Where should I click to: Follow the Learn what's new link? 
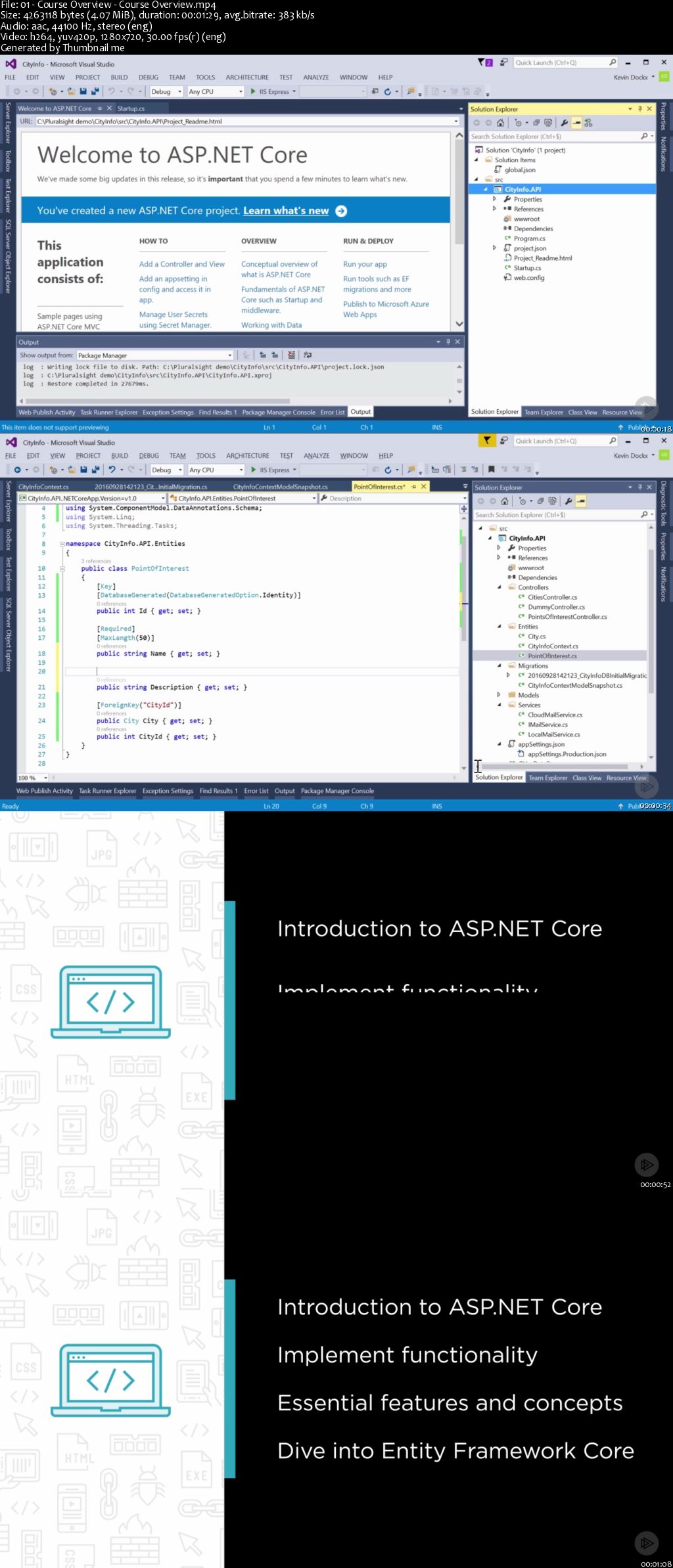(286, 211)
